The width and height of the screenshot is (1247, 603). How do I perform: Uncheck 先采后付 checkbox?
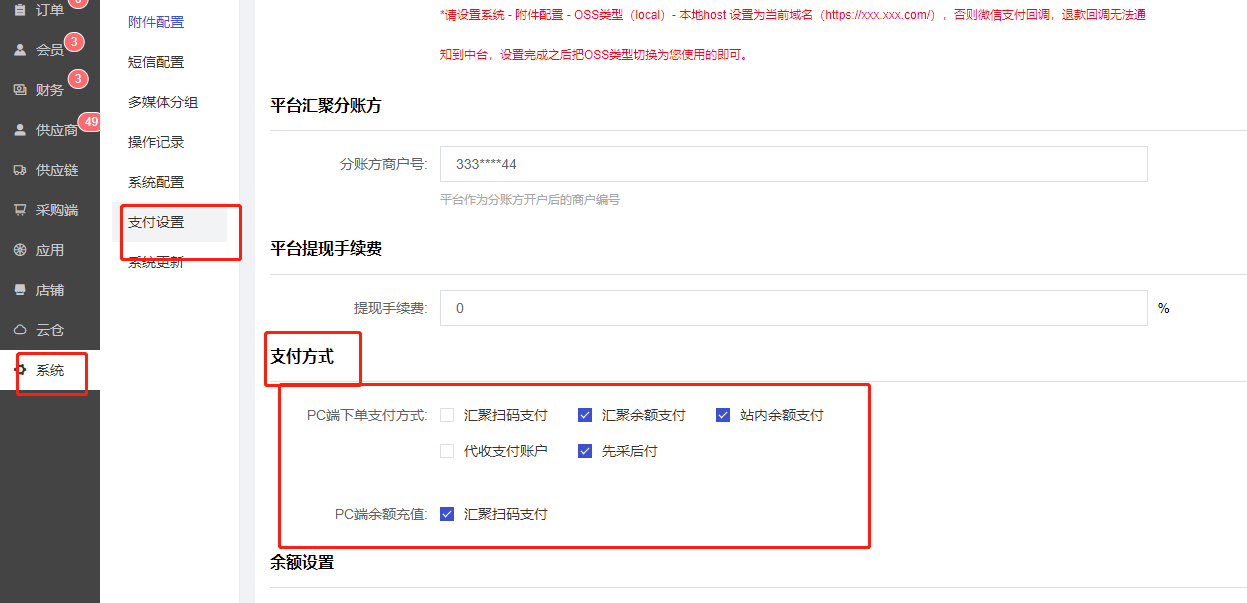click(x=585, y=451)
